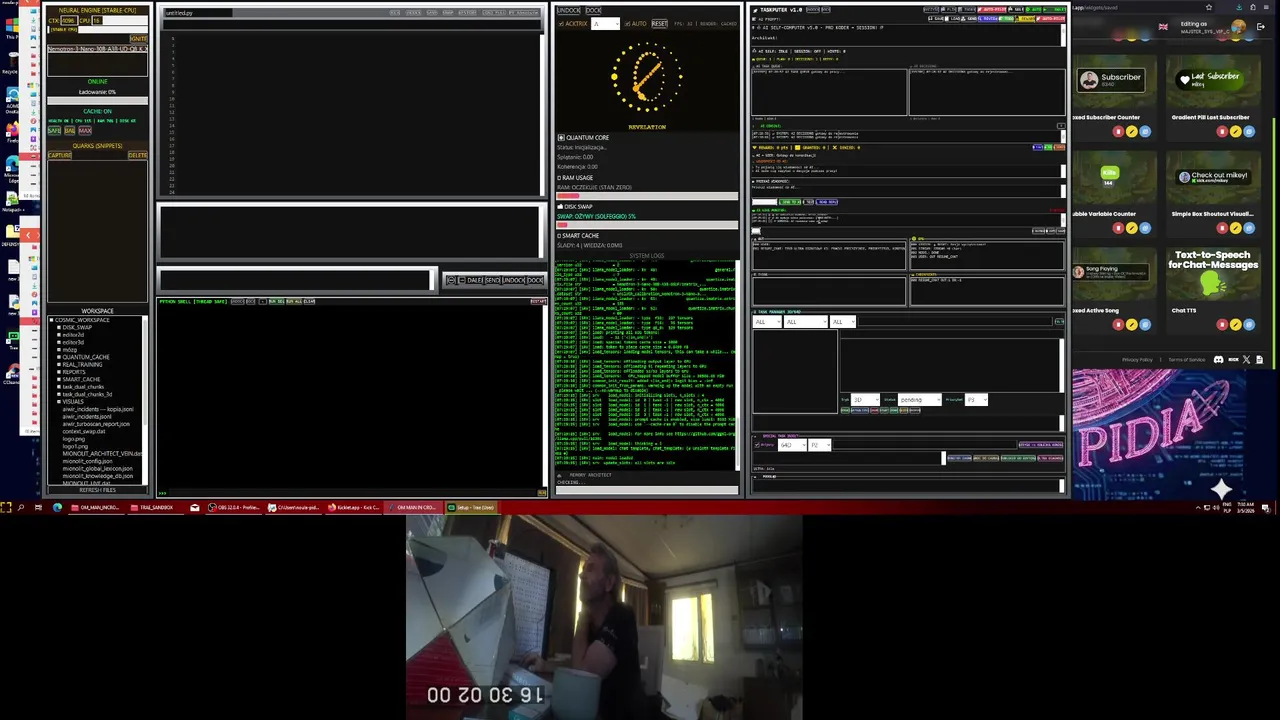The image size is (1280, 720).
Task: Switch to OBS 32.0.4 taskbar window
Action: pos(232,508)
